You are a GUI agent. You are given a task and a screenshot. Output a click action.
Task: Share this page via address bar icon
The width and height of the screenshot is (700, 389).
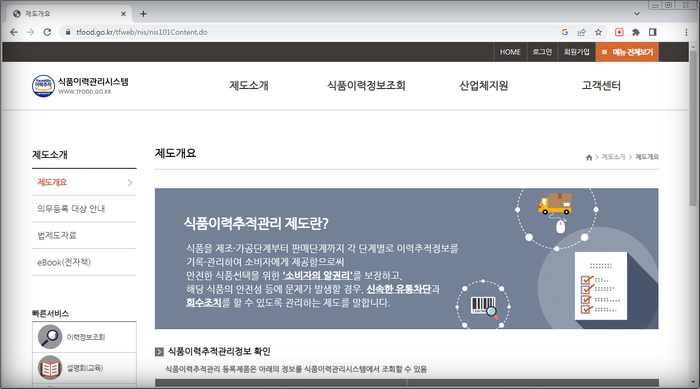coord(582,32)
